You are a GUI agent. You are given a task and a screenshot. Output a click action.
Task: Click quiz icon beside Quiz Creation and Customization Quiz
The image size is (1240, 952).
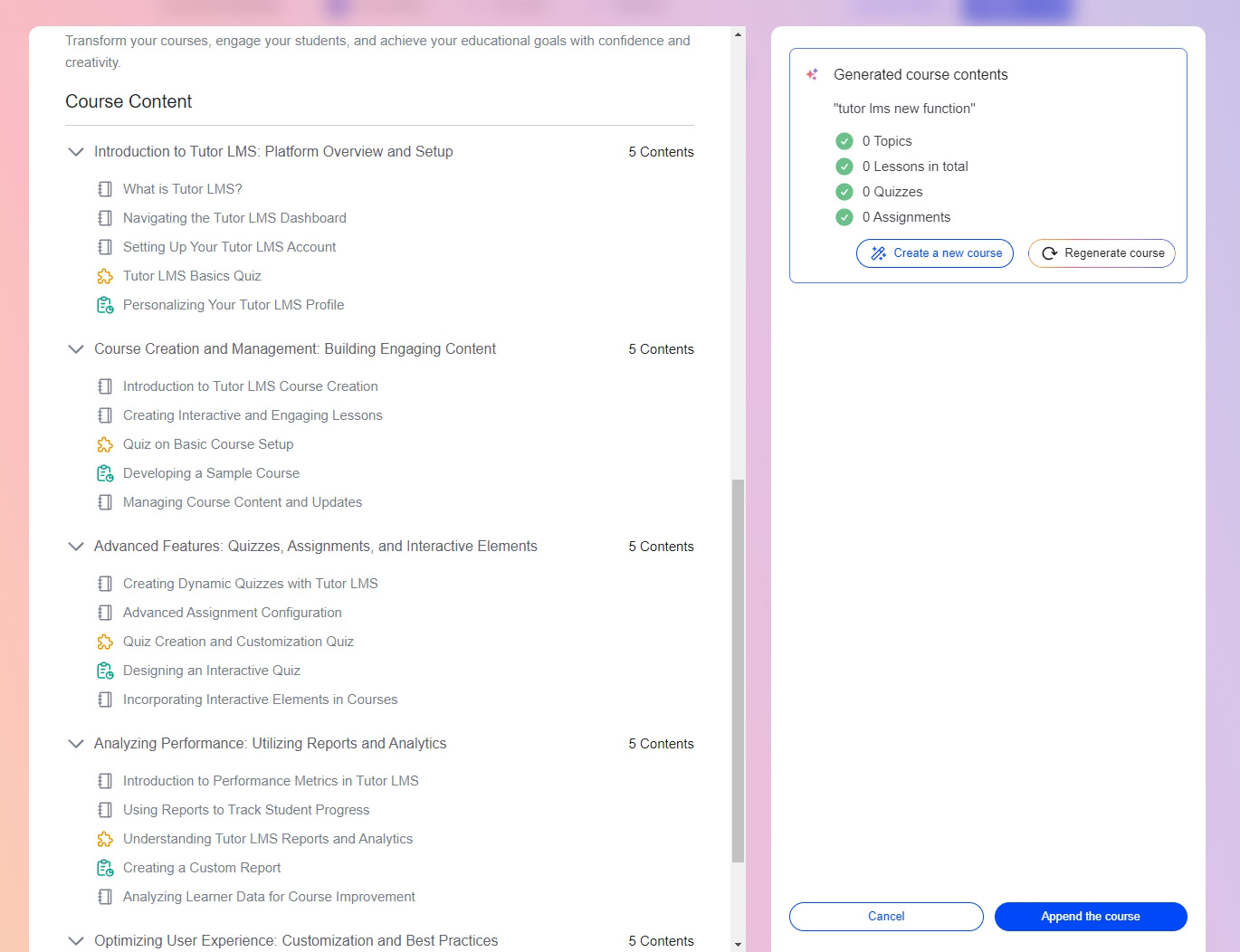click(x=105, y=642)
